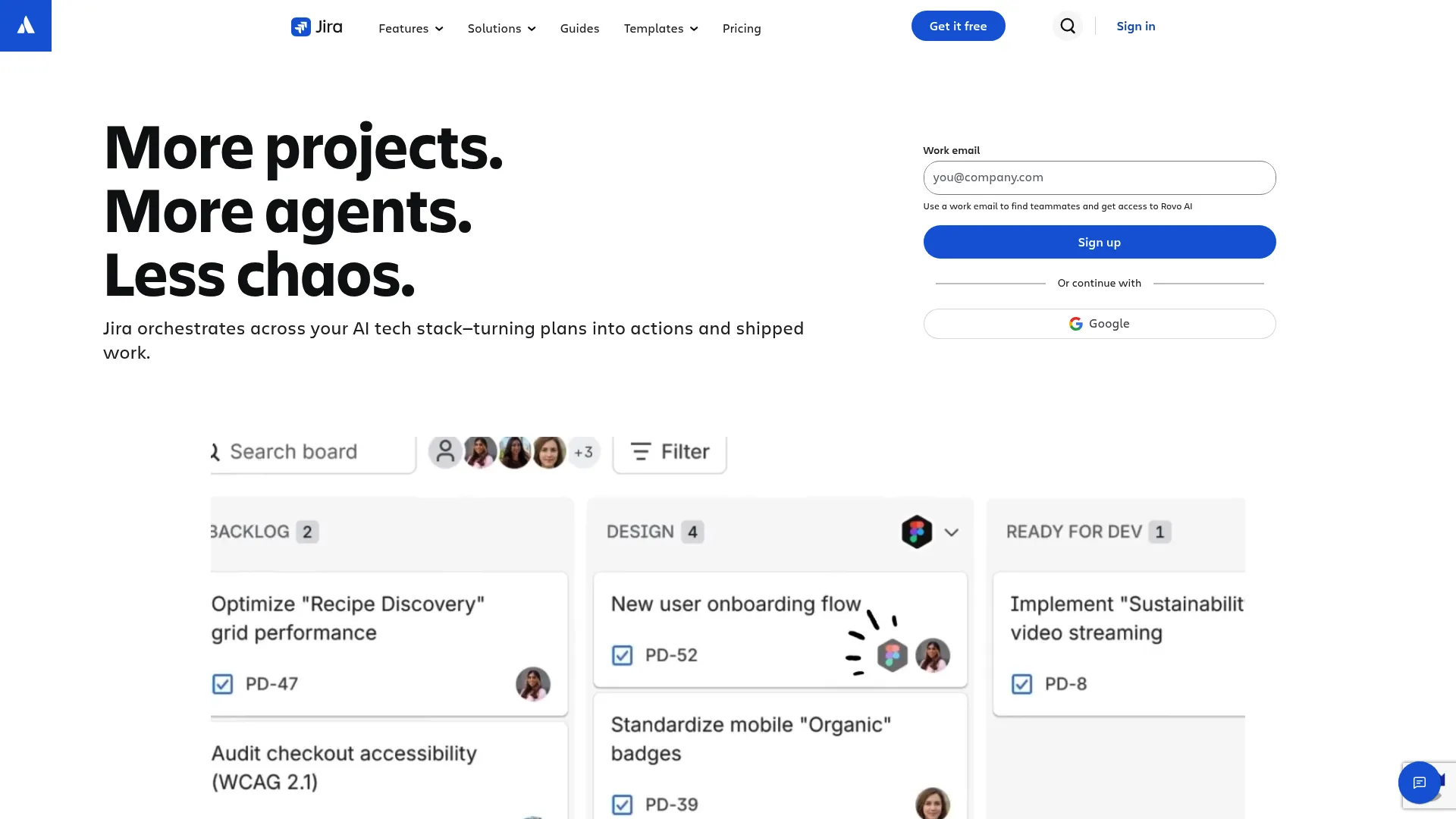Open the chat support bubble
1456x819 pixels.
click(1420, 783)
